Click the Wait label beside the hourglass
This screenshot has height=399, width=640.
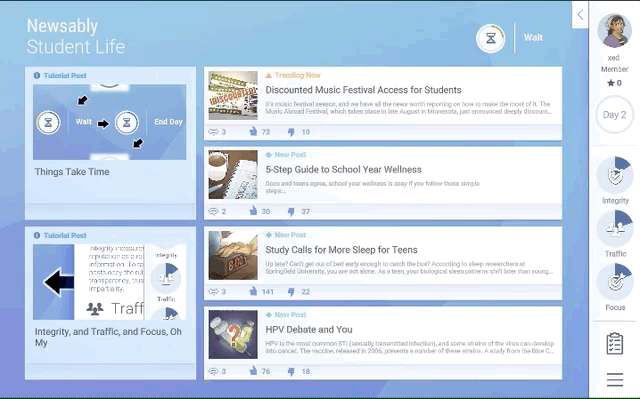(533, 38)
